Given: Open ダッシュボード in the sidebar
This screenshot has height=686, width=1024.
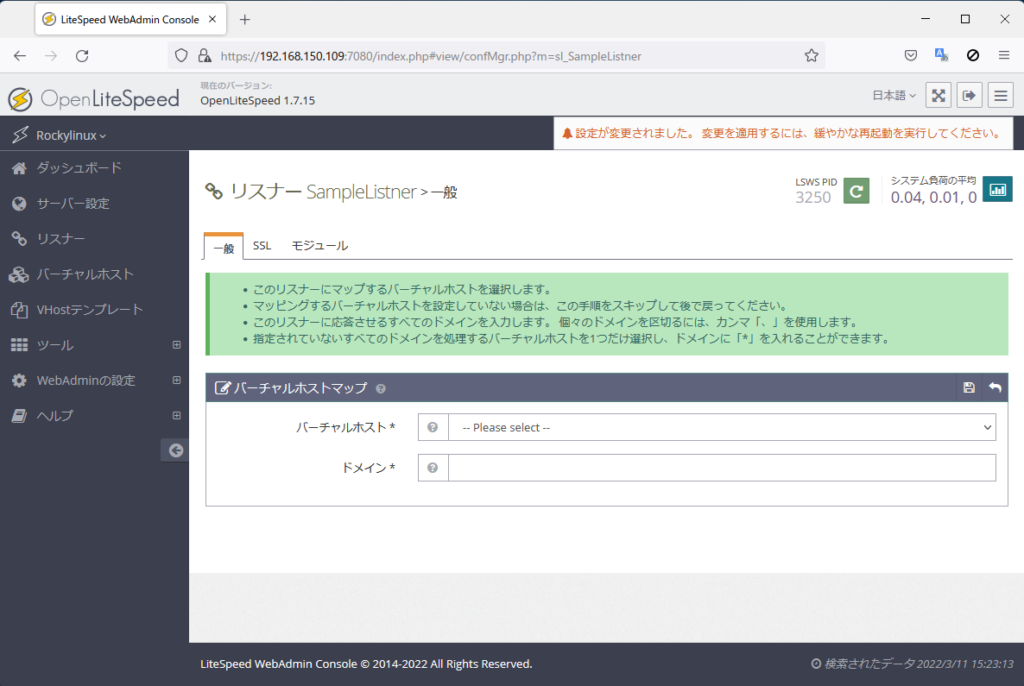Looking at the screenshot, I should click(x=78, y=168).
